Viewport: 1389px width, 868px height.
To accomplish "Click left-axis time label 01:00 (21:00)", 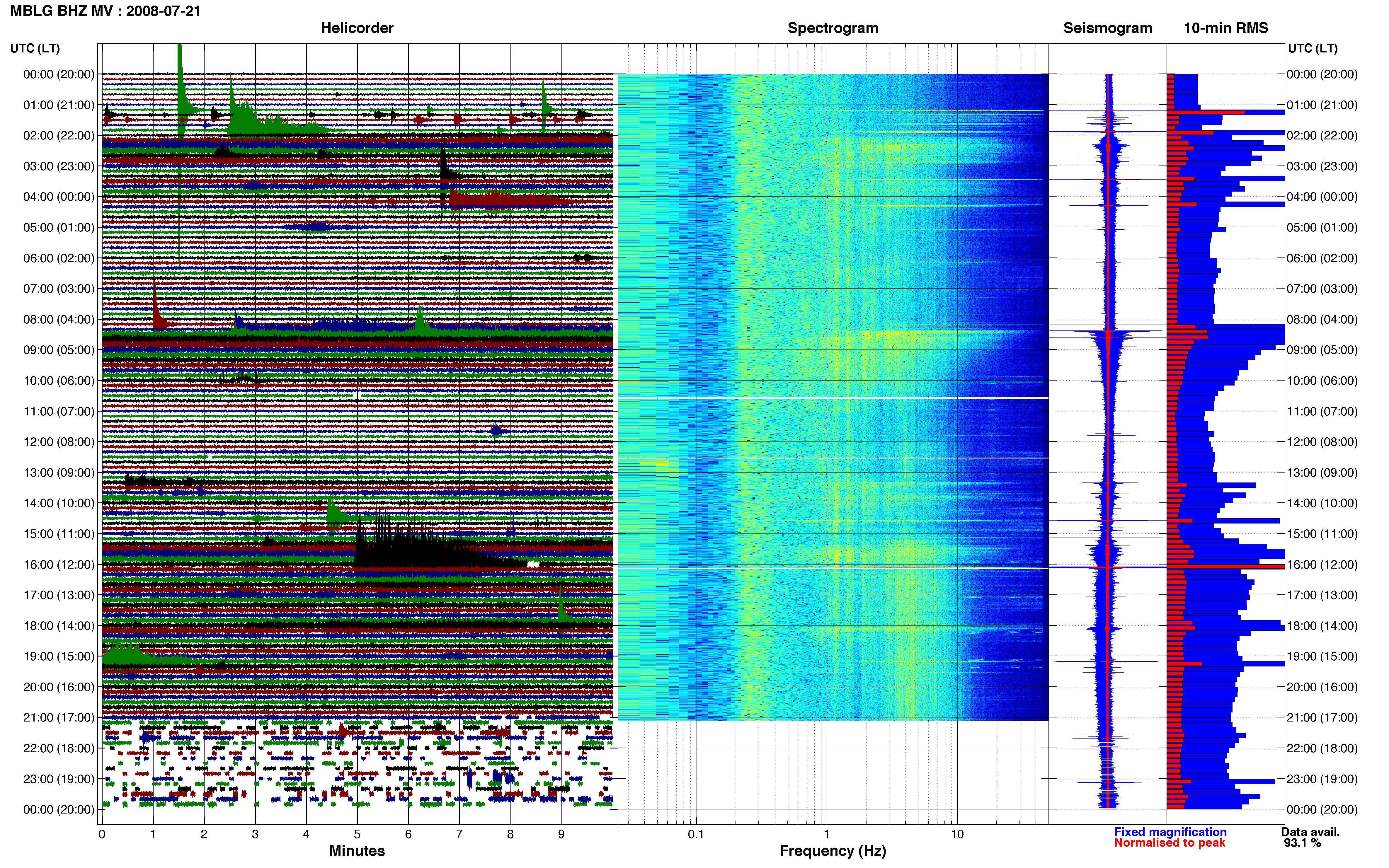I will 59,105.
